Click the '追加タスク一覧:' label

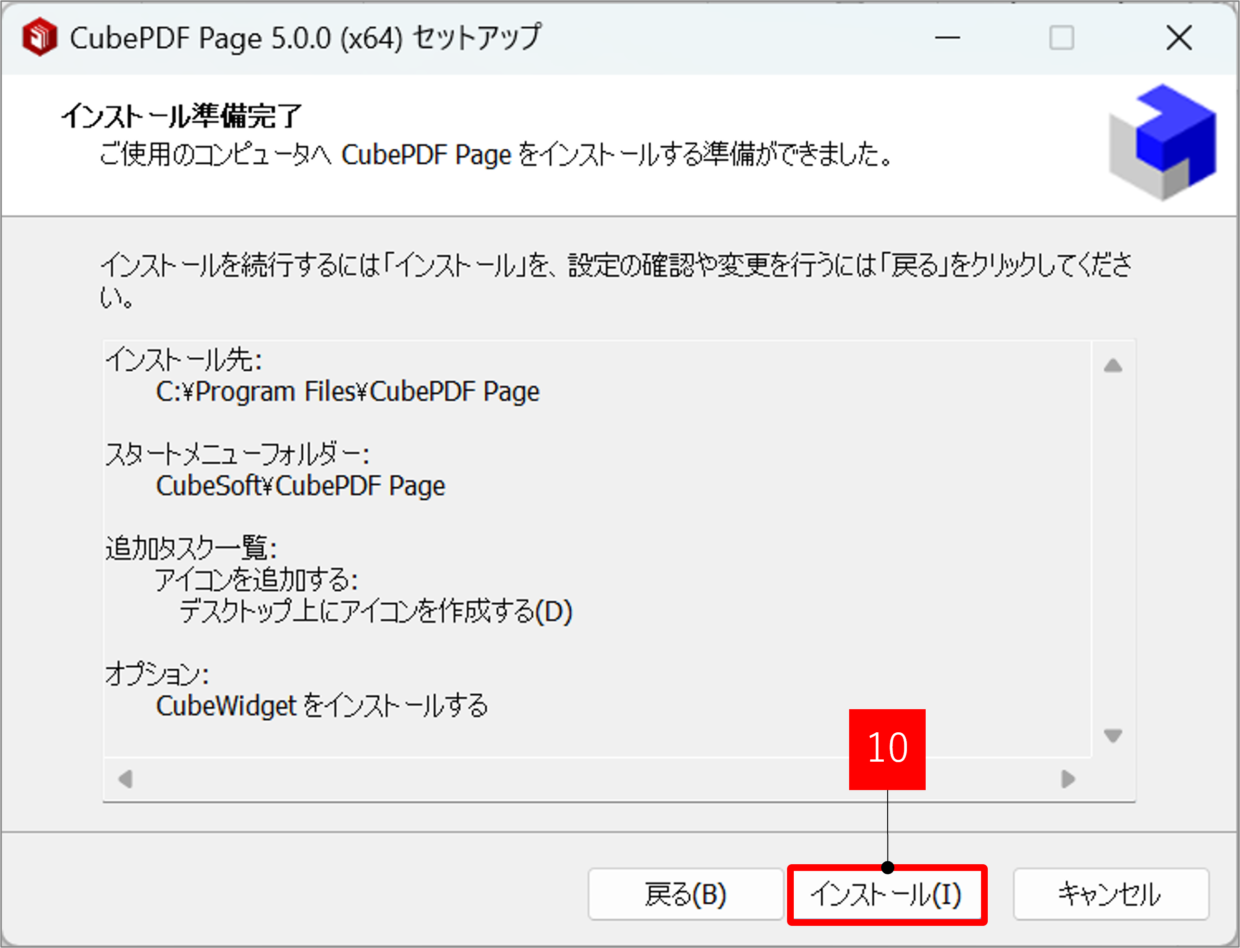191,549
